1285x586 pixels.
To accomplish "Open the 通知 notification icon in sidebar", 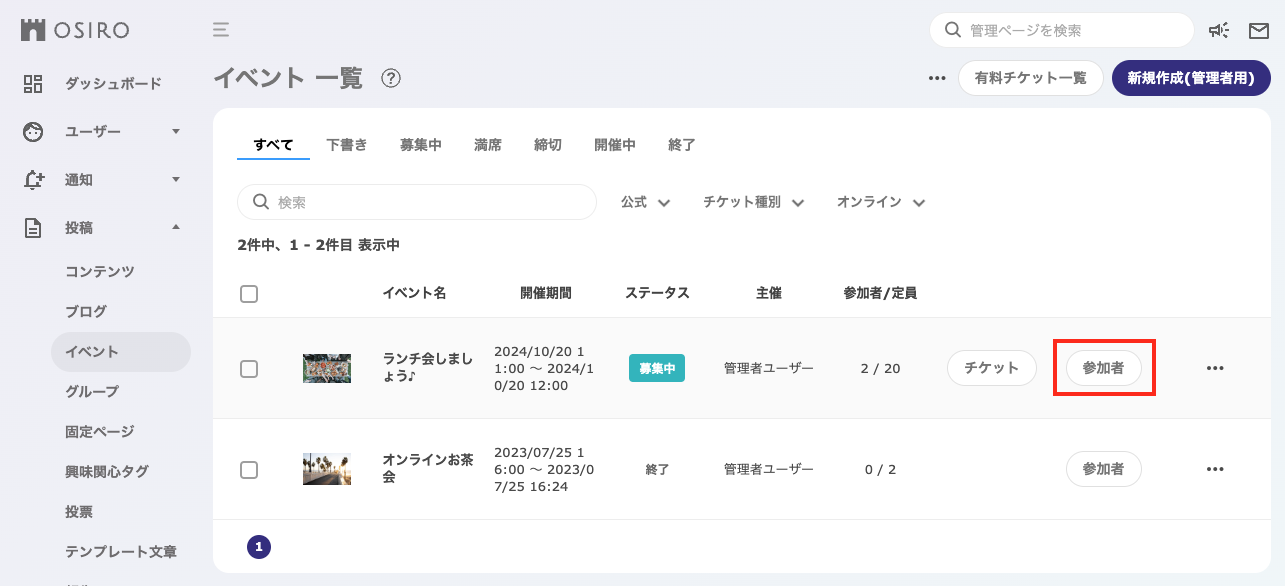I will [33, 179].
